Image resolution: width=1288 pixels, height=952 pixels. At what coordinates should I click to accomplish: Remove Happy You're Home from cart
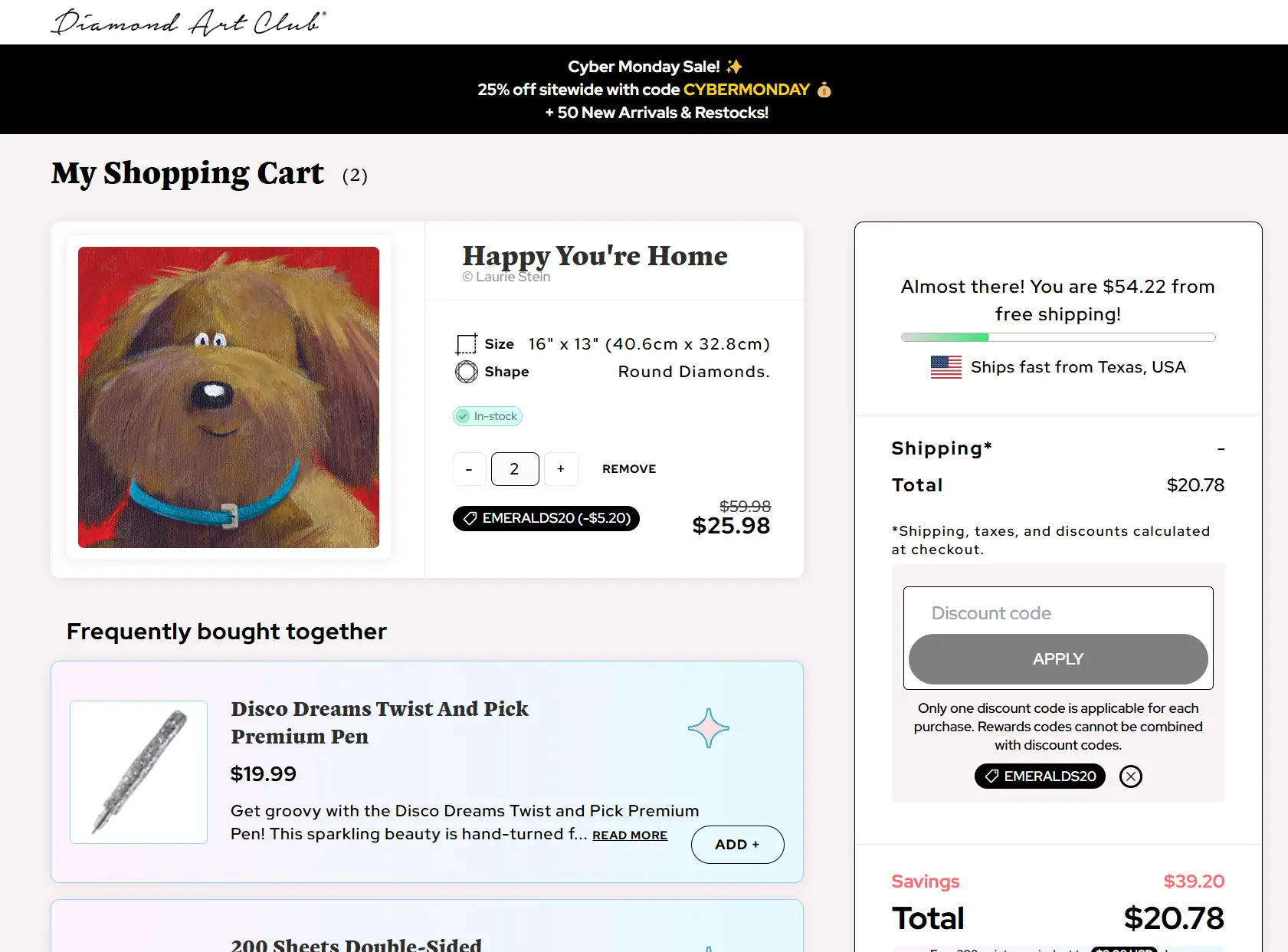[x=628, y=469]
